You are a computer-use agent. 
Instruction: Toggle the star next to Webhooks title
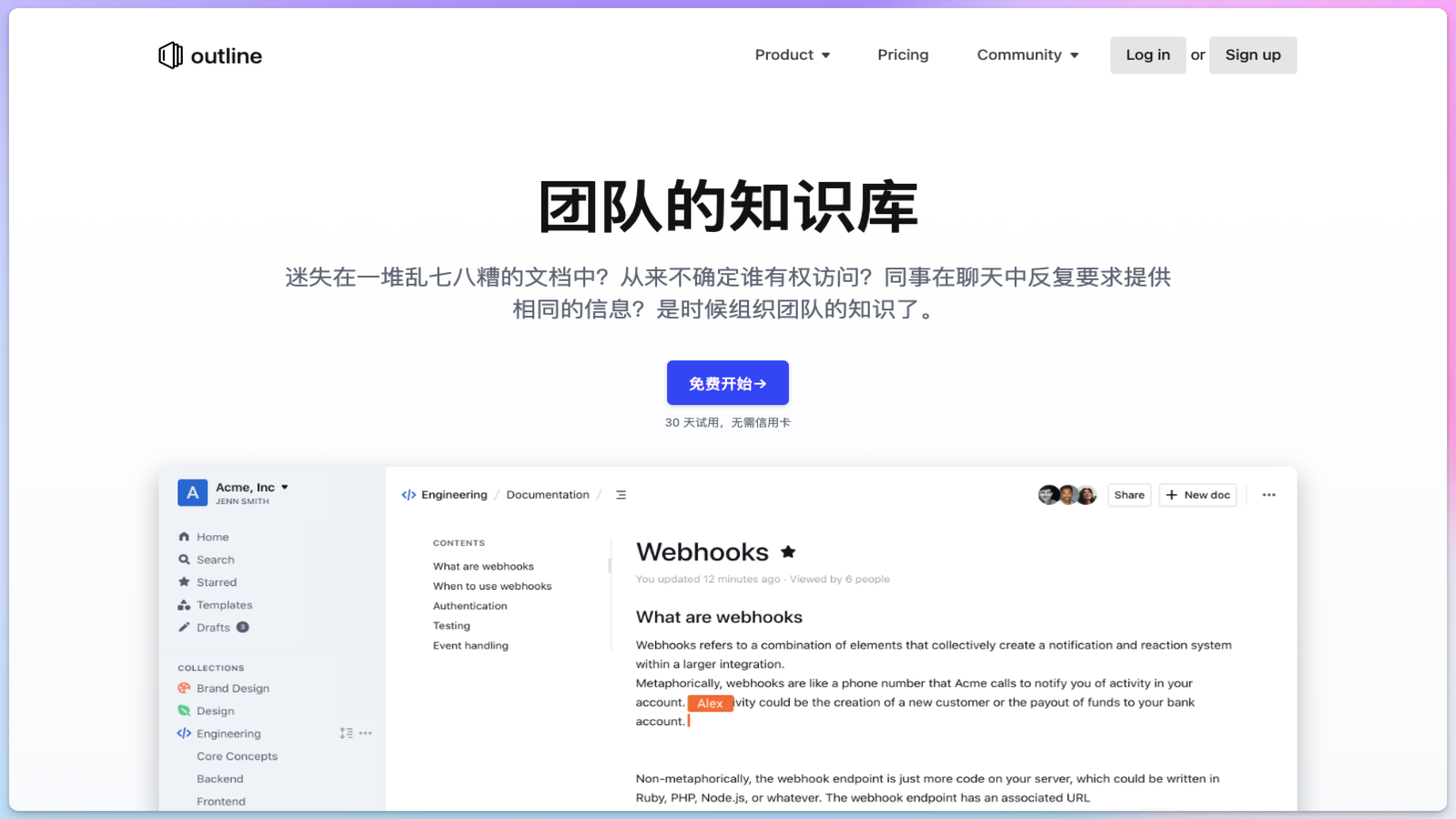[x=788, y=551]
